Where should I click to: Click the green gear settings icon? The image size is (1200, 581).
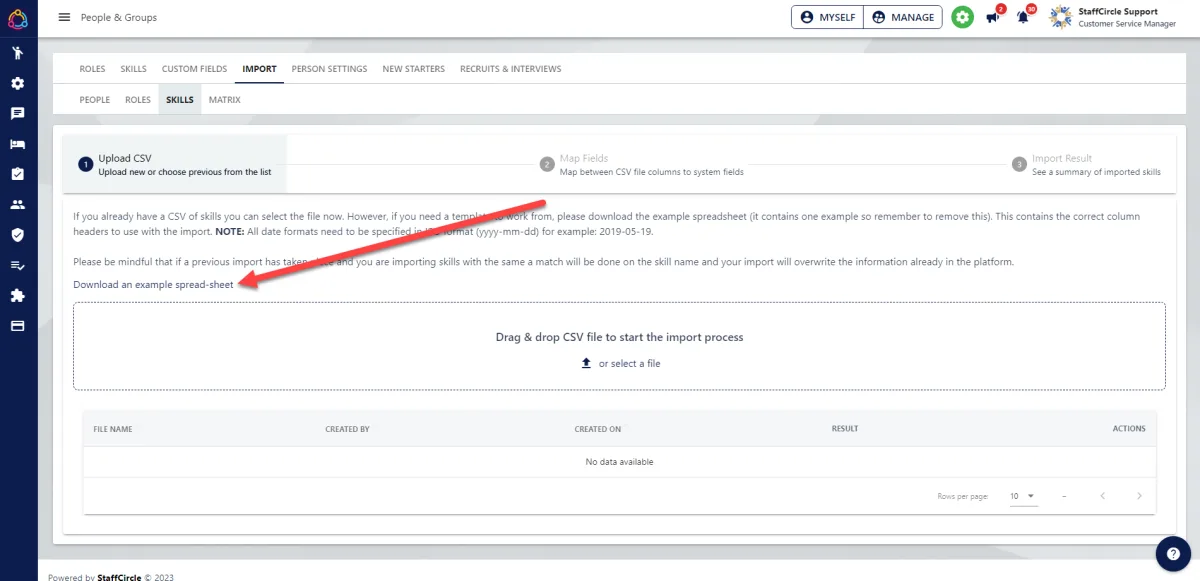[962, 17]
